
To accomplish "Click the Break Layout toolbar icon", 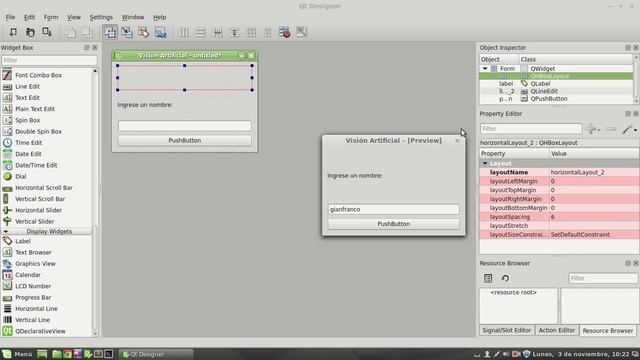I will (x=284, y=32).
